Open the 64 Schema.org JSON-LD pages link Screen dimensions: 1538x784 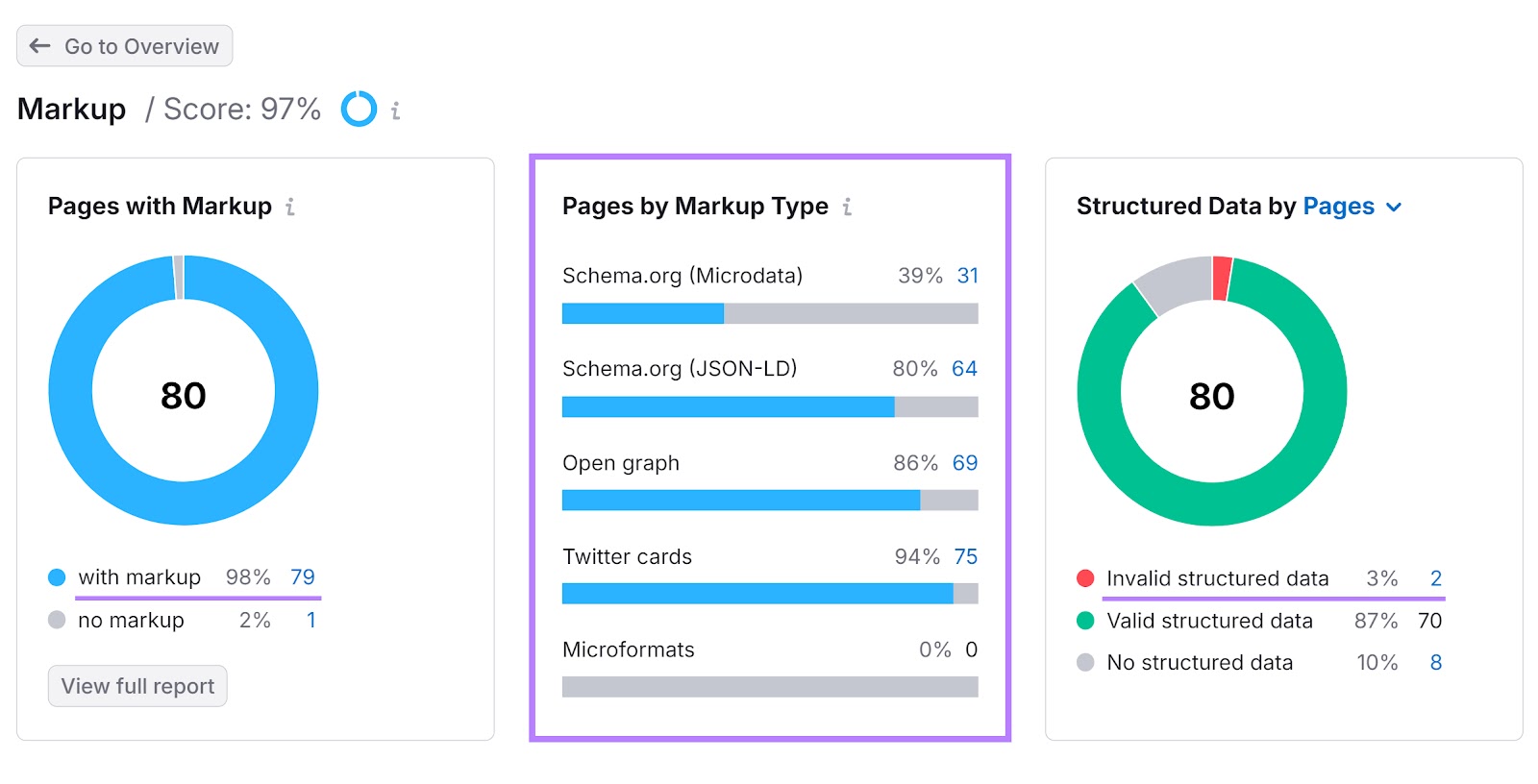[x=964, y=369]
